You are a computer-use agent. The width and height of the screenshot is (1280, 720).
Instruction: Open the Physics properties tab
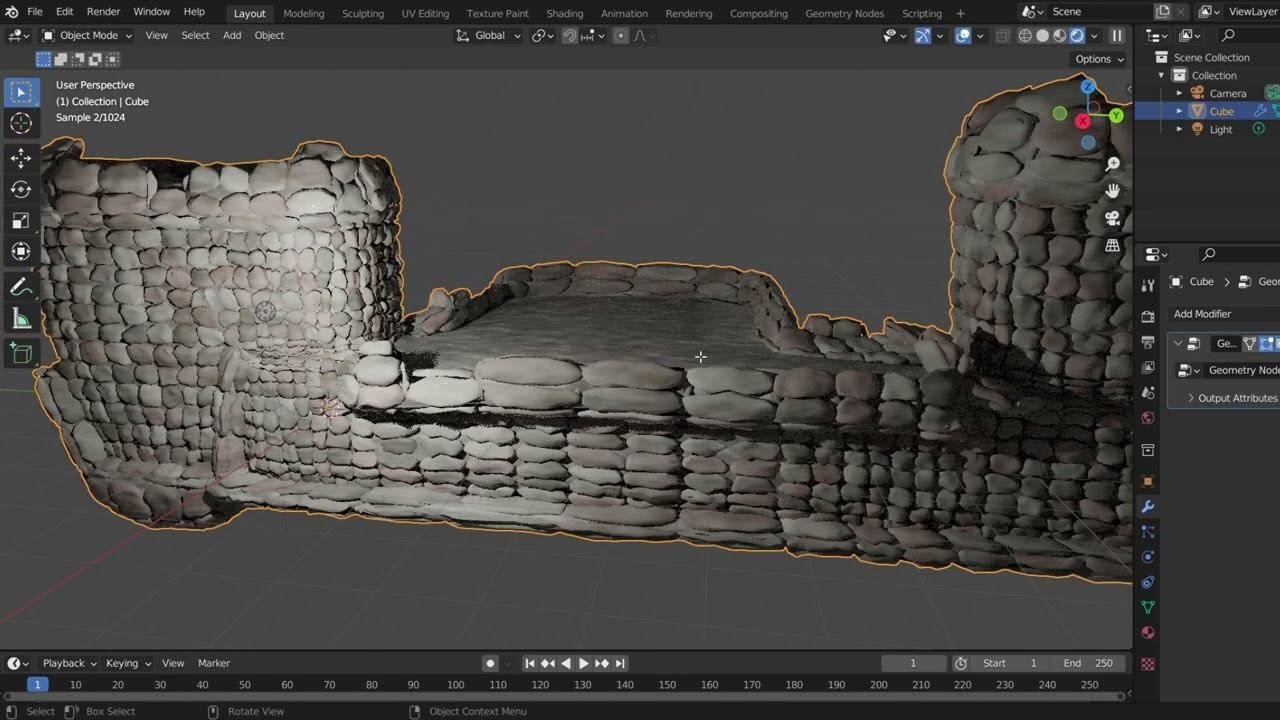pyautogui.click(x=1148, y=557)
